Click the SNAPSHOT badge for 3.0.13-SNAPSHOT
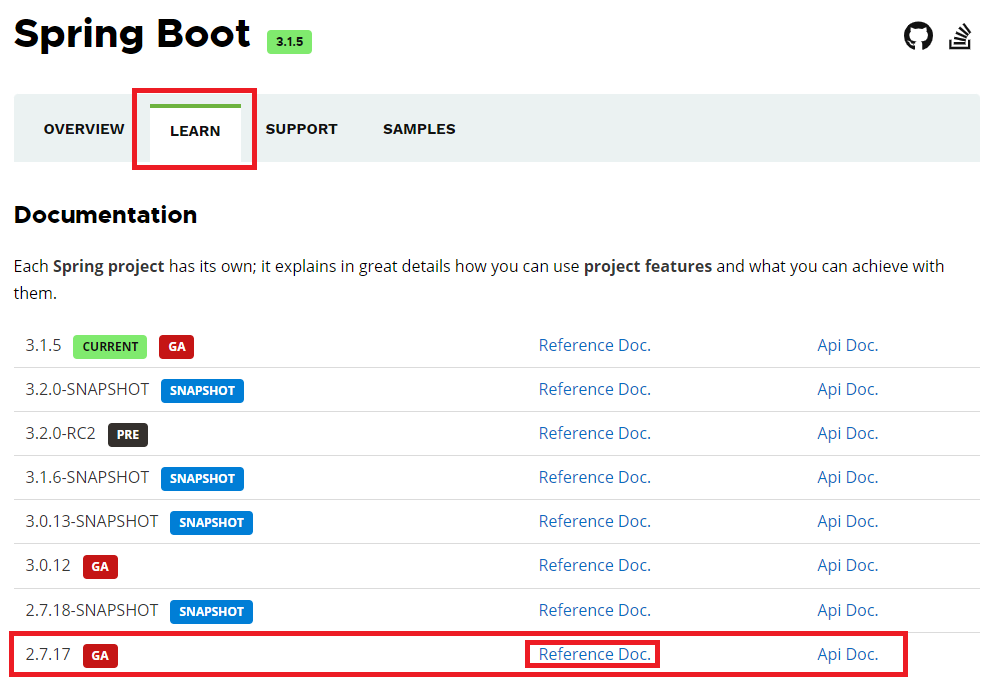The height and width of the screenshot is (681, 998). pyautogui.click(x=211, y=523)
